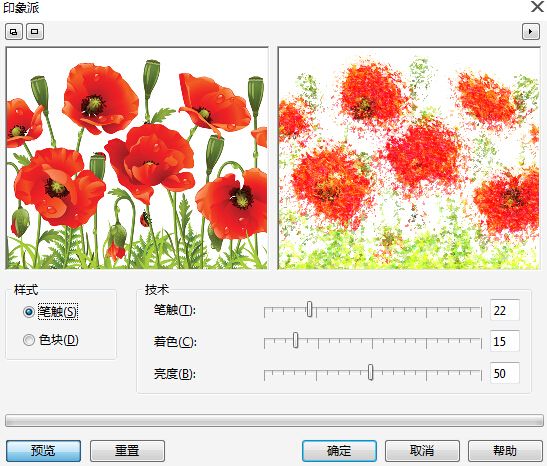Cancel with the 取消 button

(x=422, y=451)
